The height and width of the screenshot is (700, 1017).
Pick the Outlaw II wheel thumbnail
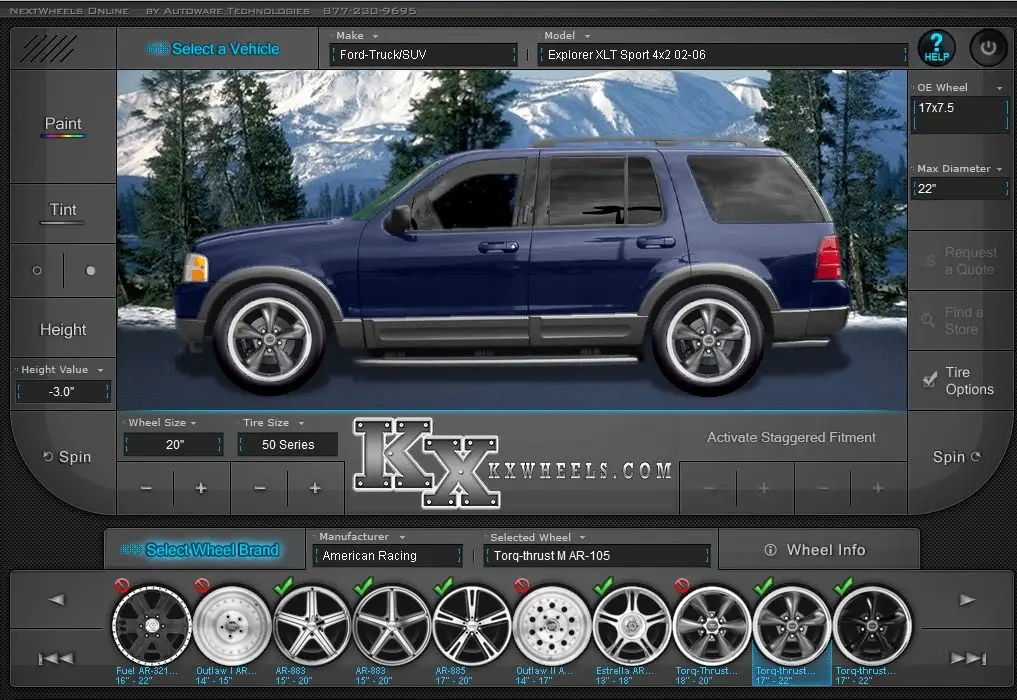point(552,625)
